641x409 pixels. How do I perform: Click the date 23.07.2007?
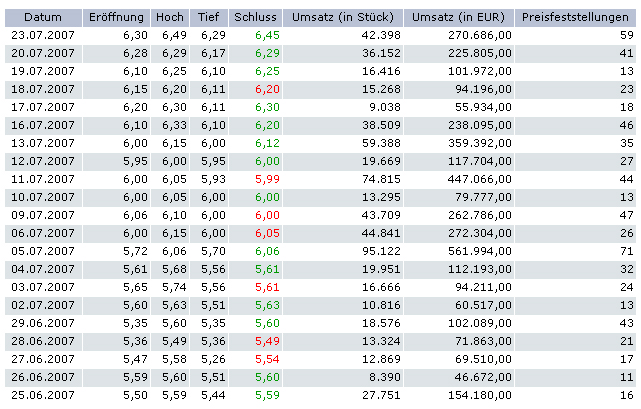(43, 36)
